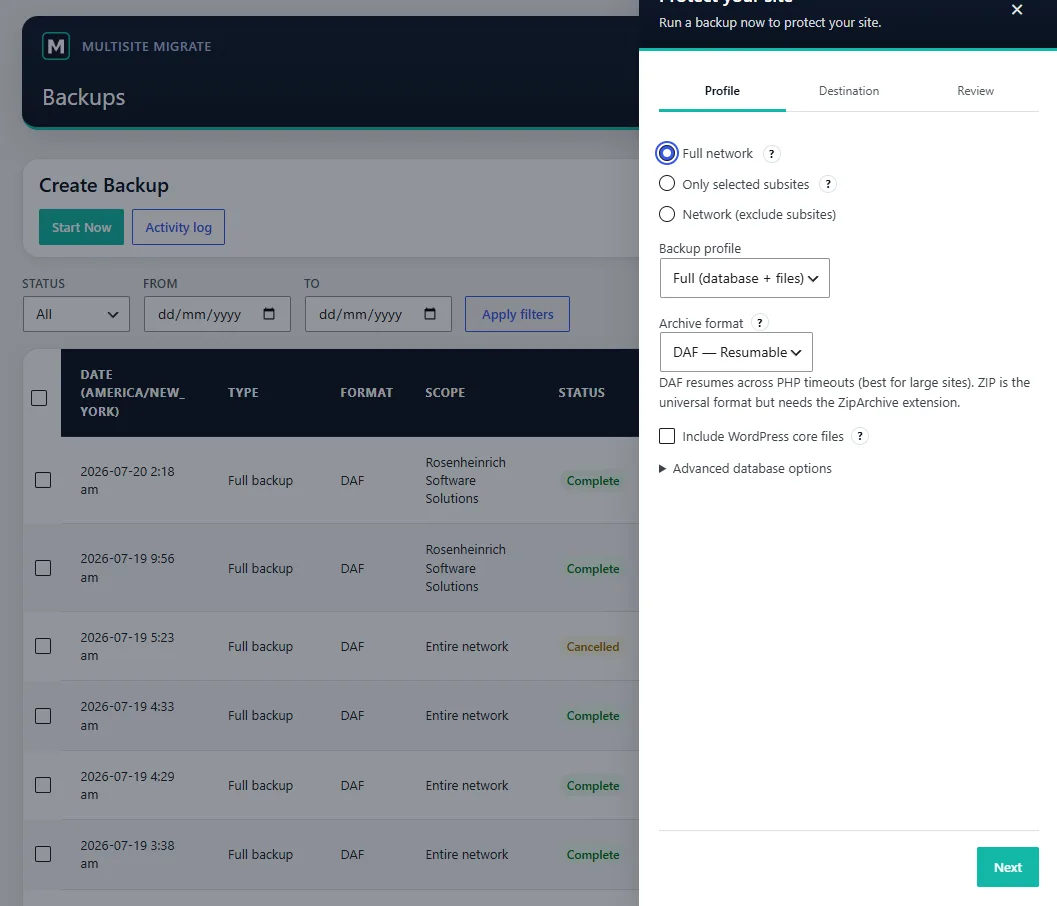This screenshot has width=1057, height=906.
Task: Select the 2026-07-19 5:23 am cancelled backup checkbox
Action: pyautogui.click(x=43, y=646)
